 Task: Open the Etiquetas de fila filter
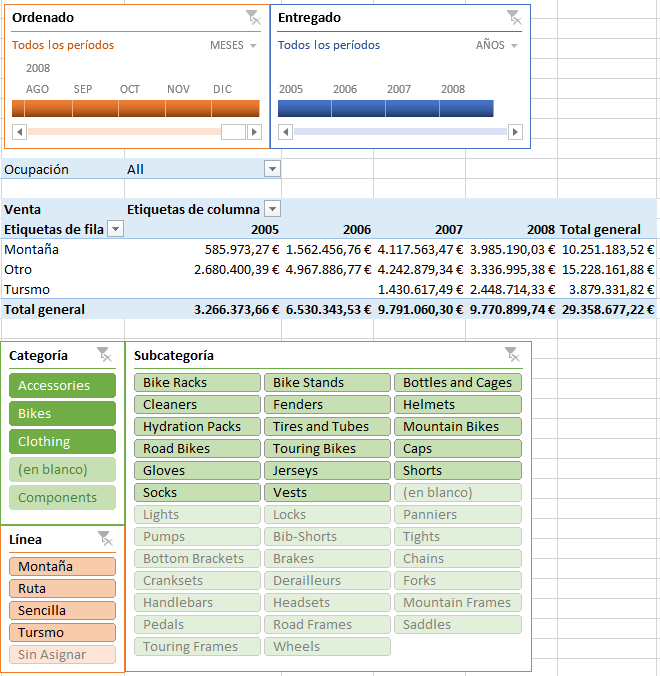pyautogui.click(x=115, y=229)
